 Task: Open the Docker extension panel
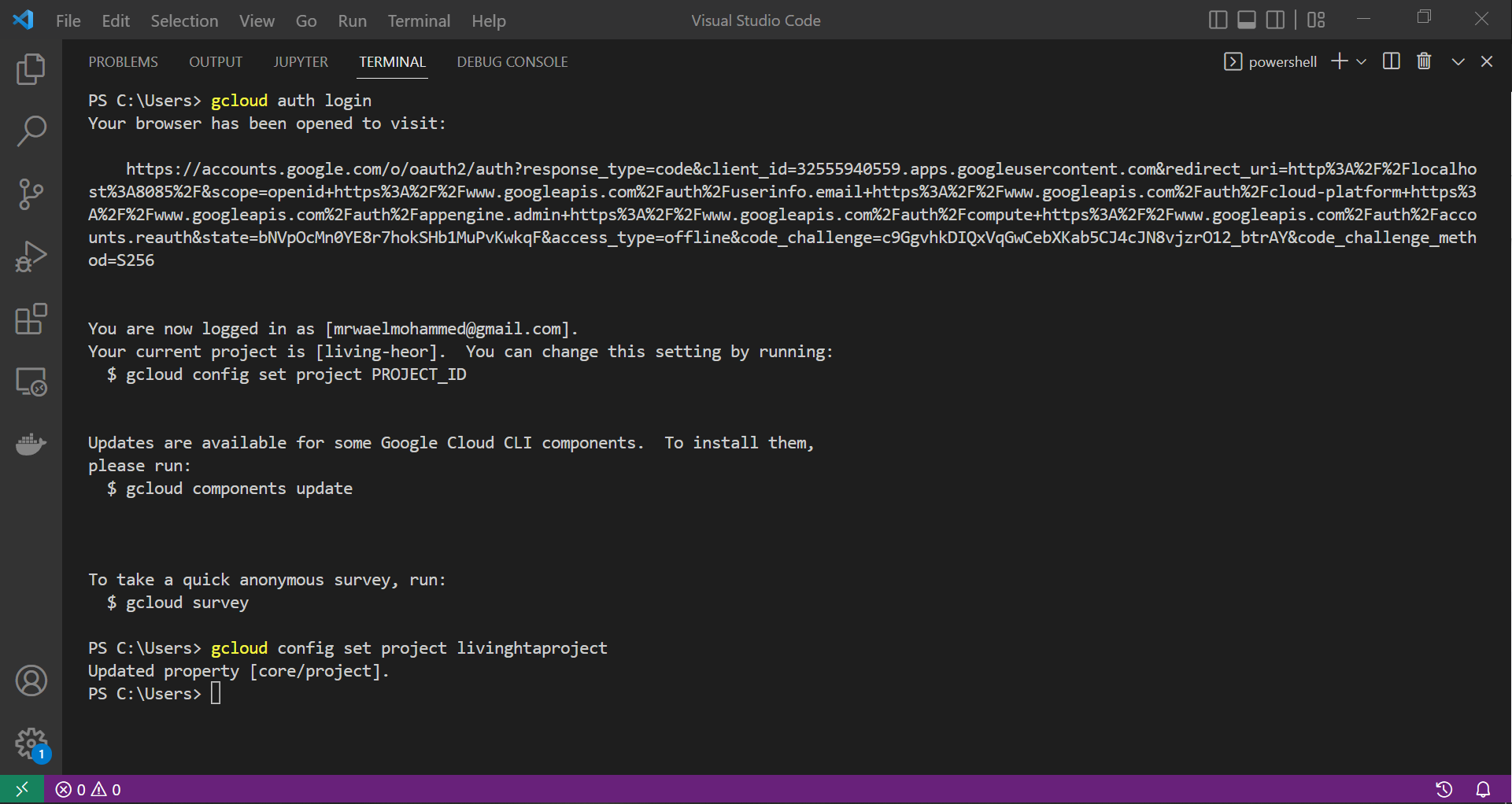click(x=31, y=444)
